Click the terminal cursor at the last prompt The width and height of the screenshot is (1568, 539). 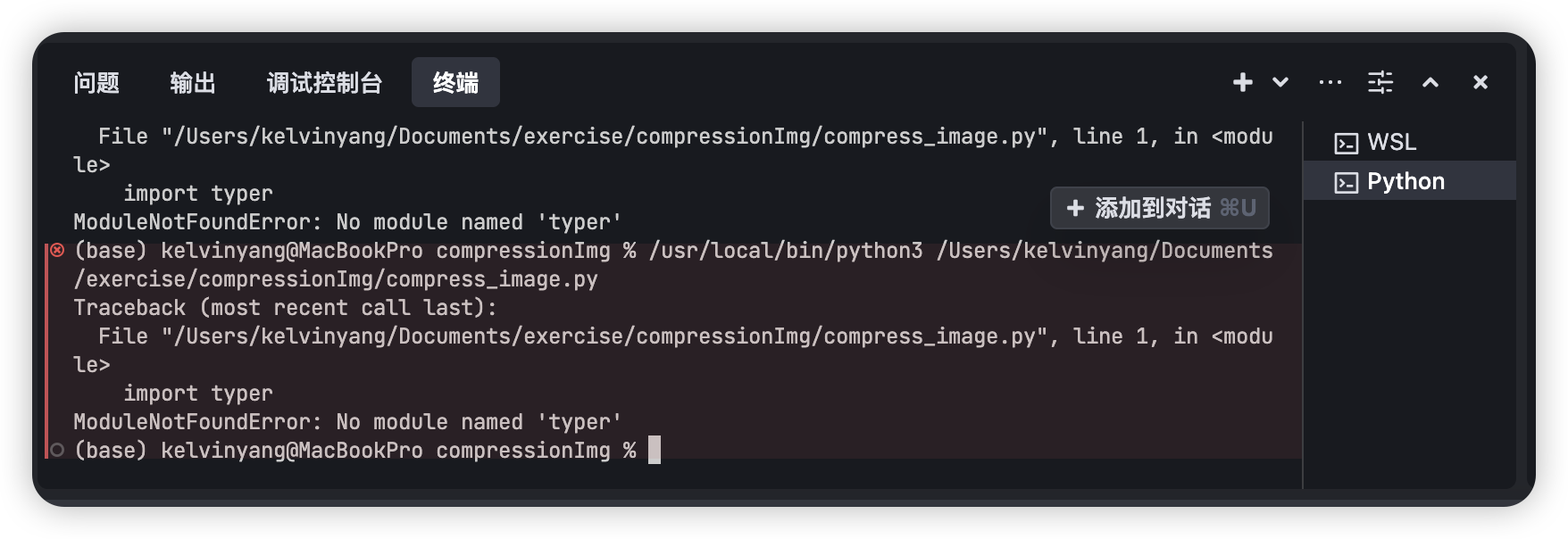655,451
